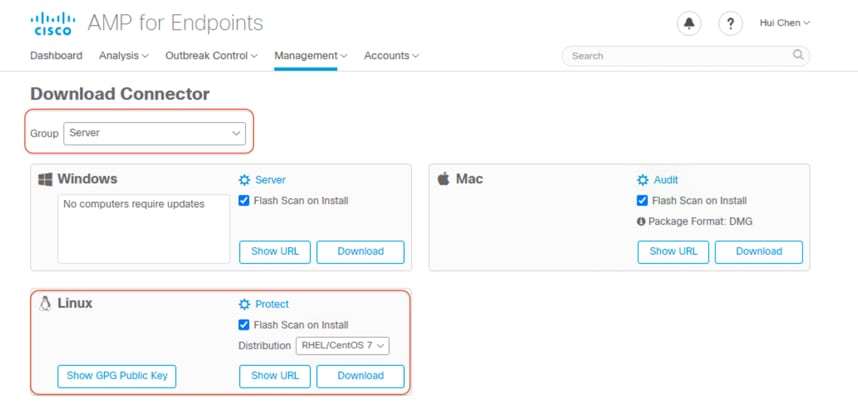Click the 'Download Connector' heading
Image resolution: width=858 pixels, height=415 pixels.
click(120, 94)
